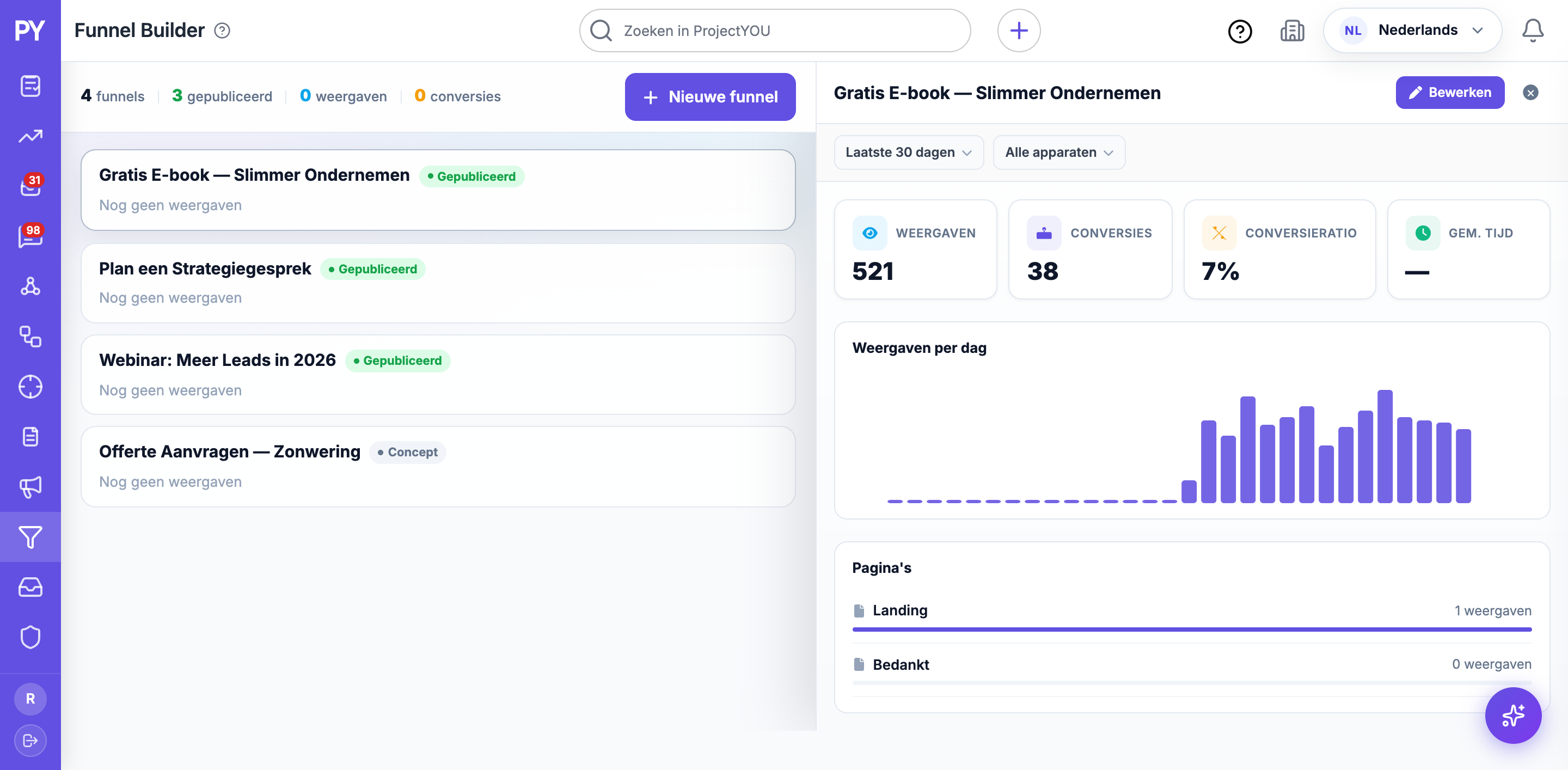Click help icon next to Funnel Builder

point(222,30)
